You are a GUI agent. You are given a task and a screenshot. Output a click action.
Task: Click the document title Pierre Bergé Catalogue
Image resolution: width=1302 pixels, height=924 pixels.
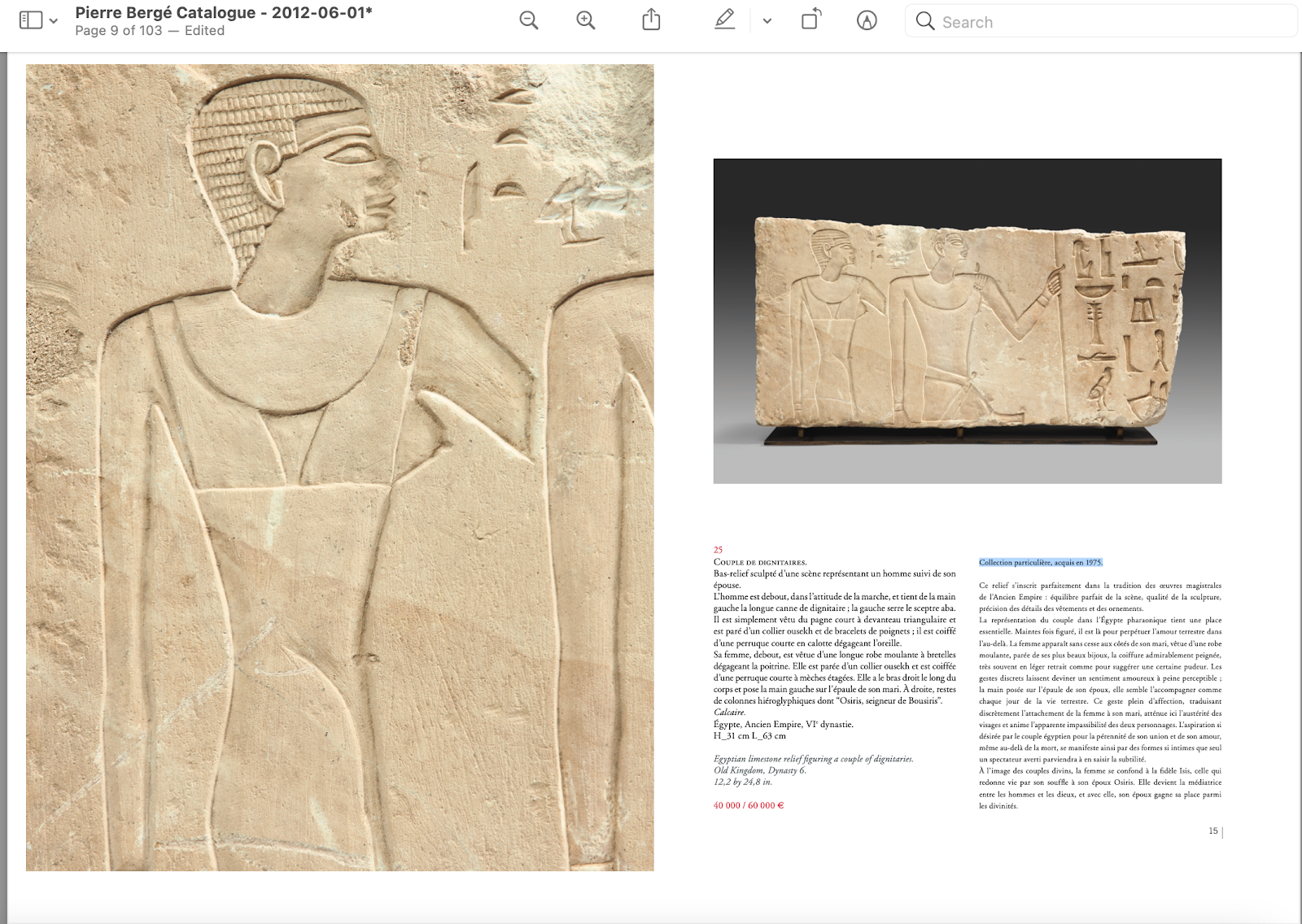224,13
